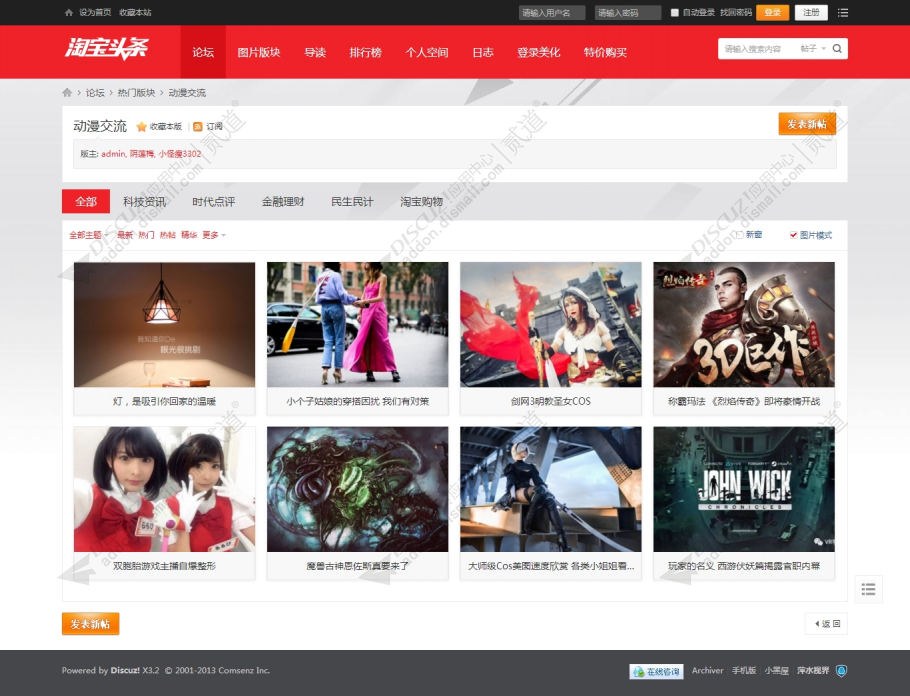Click the 找回密码 link
Image resolution: width=910 pixels, height=696 pixels.
(x=736, y=12)
